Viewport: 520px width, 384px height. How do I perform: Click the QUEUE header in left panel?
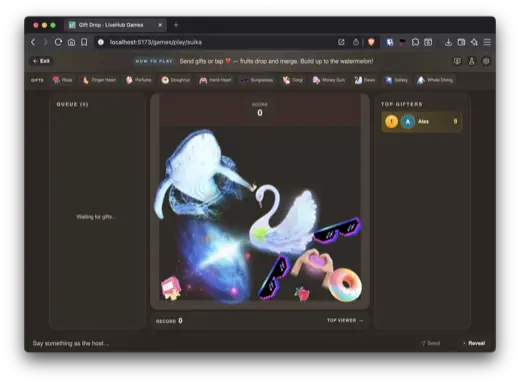pyautogui.click(x=72, y=104)
